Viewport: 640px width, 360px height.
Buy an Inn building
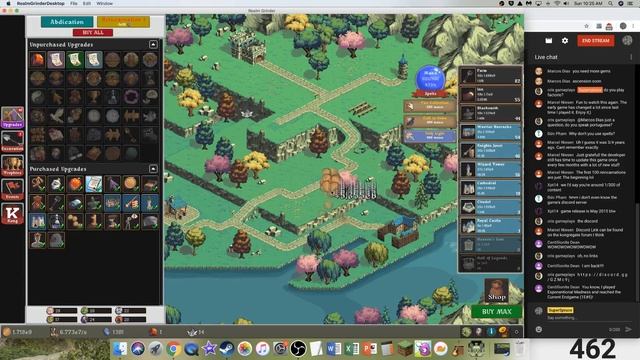pos(491,95)
